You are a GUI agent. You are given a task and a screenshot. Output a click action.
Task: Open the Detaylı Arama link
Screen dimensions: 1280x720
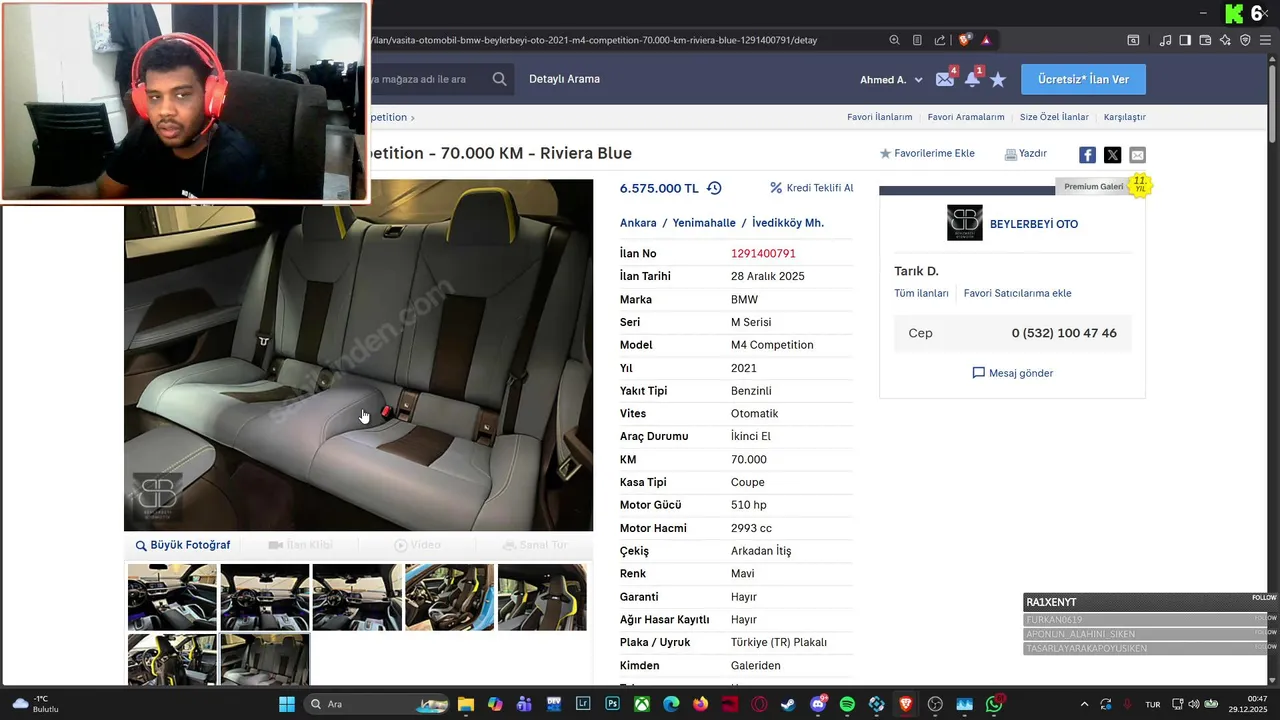tap(564, 79)
